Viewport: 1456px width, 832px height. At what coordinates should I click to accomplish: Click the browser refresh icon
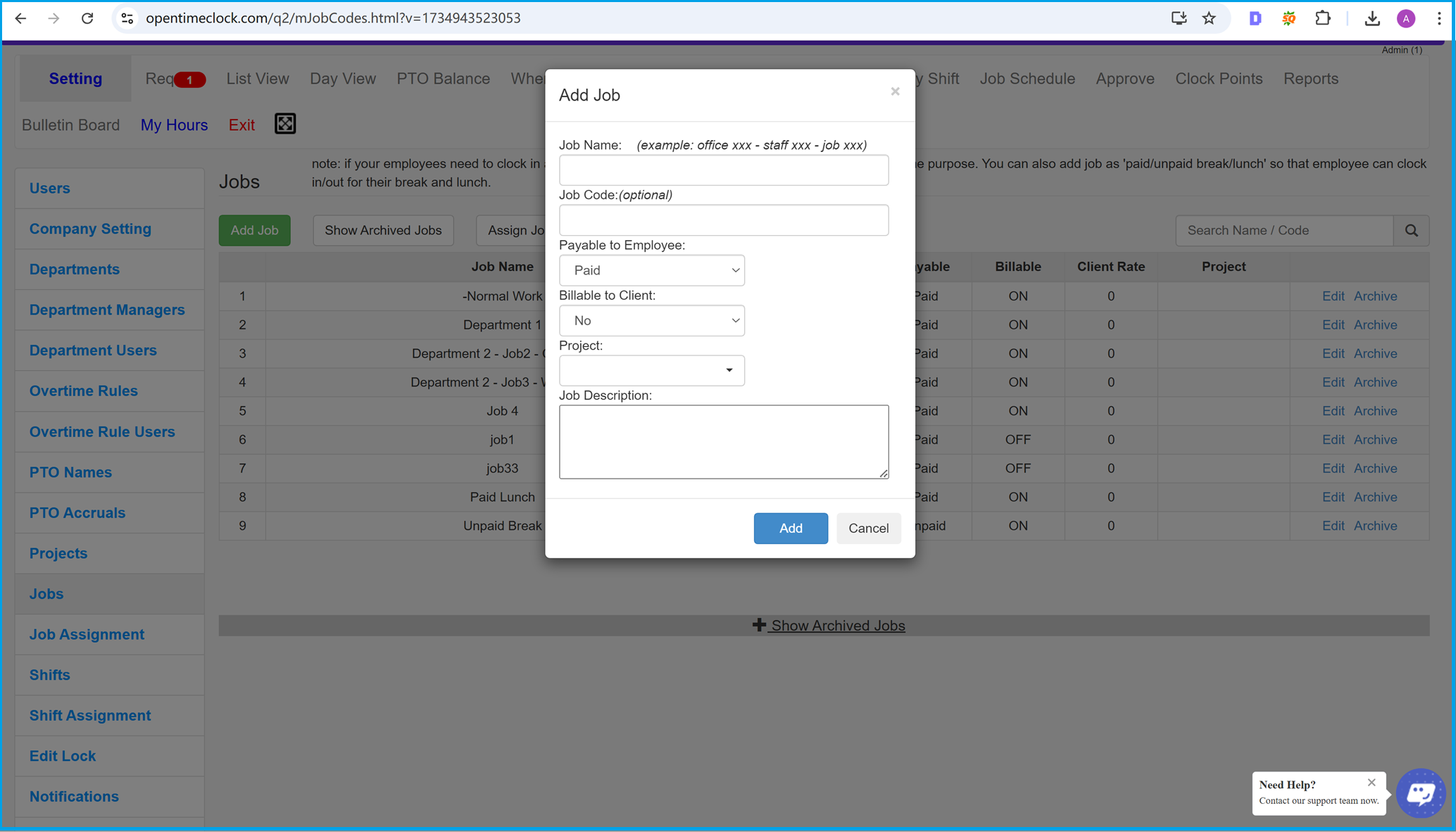(x=87, y=17)
